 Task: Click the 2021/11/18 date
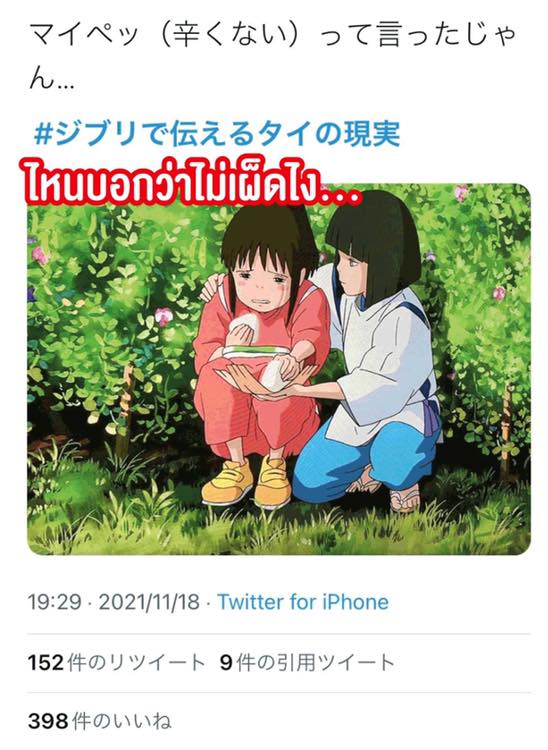pos(149,602)
